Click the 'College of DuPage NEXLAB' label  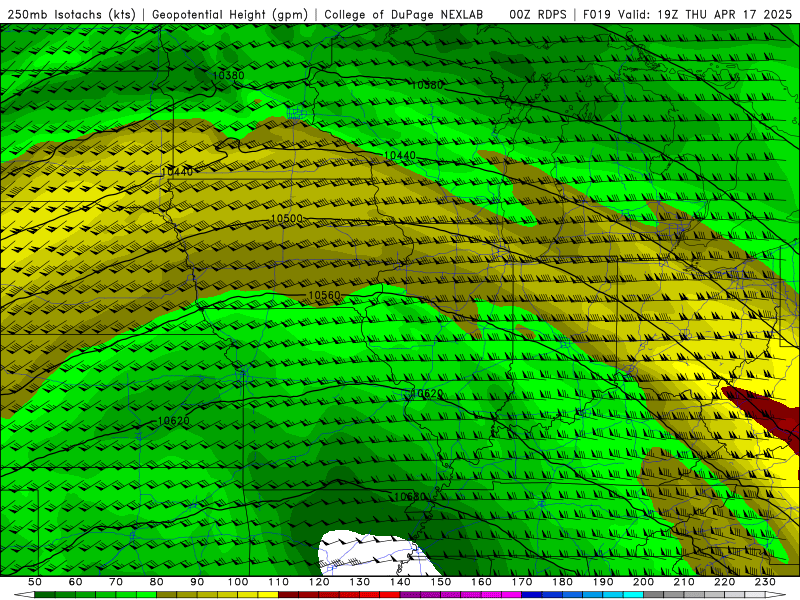point(403,15)
